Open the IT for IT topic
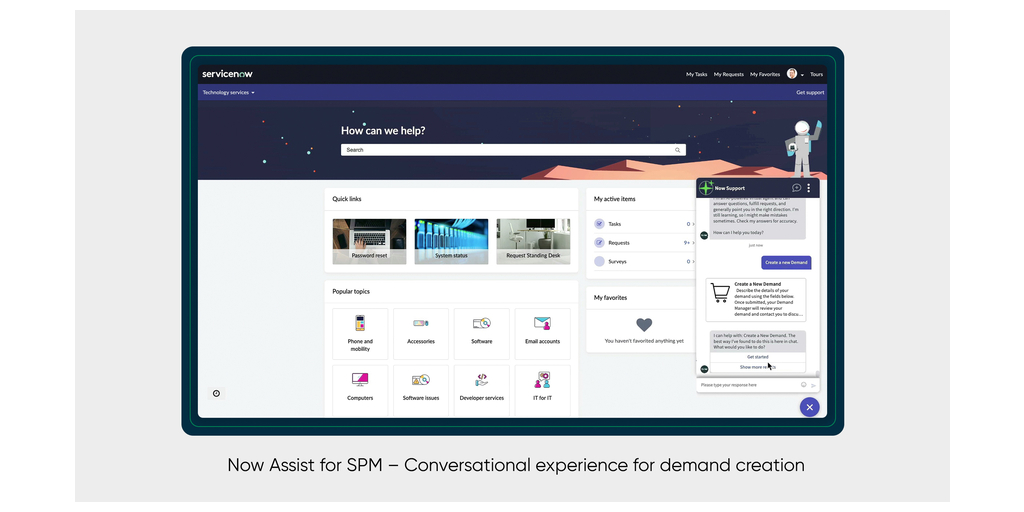Viewport: 1024px width, 512px height. 542,390
